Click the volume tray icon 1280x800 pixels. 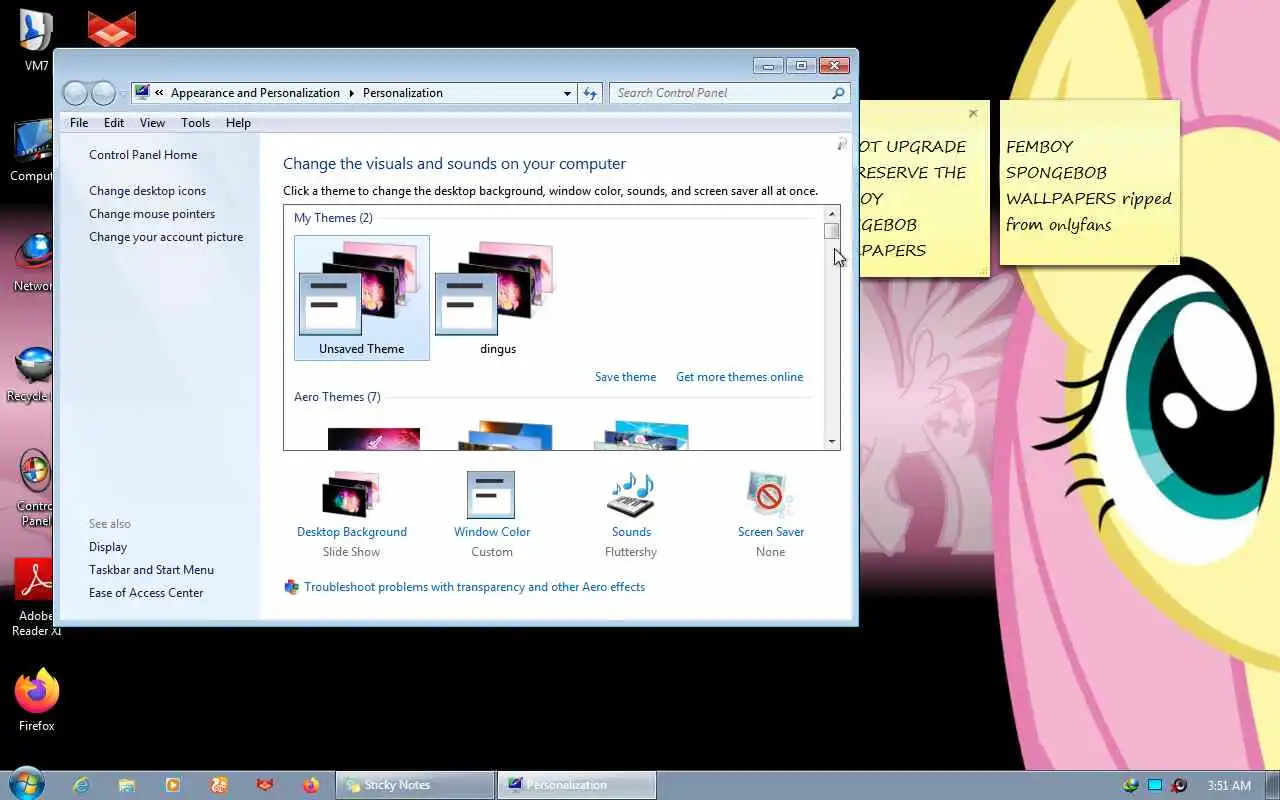pyautogui.click(x=1180, y=785)
